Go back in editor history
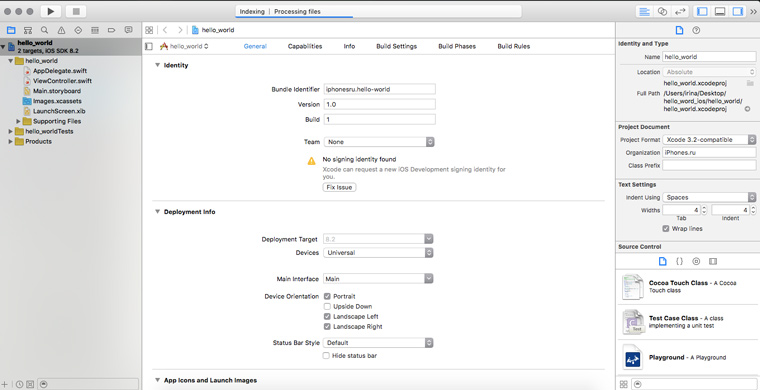The height and width of the screenshot is (390, 760). pos(165,30)
